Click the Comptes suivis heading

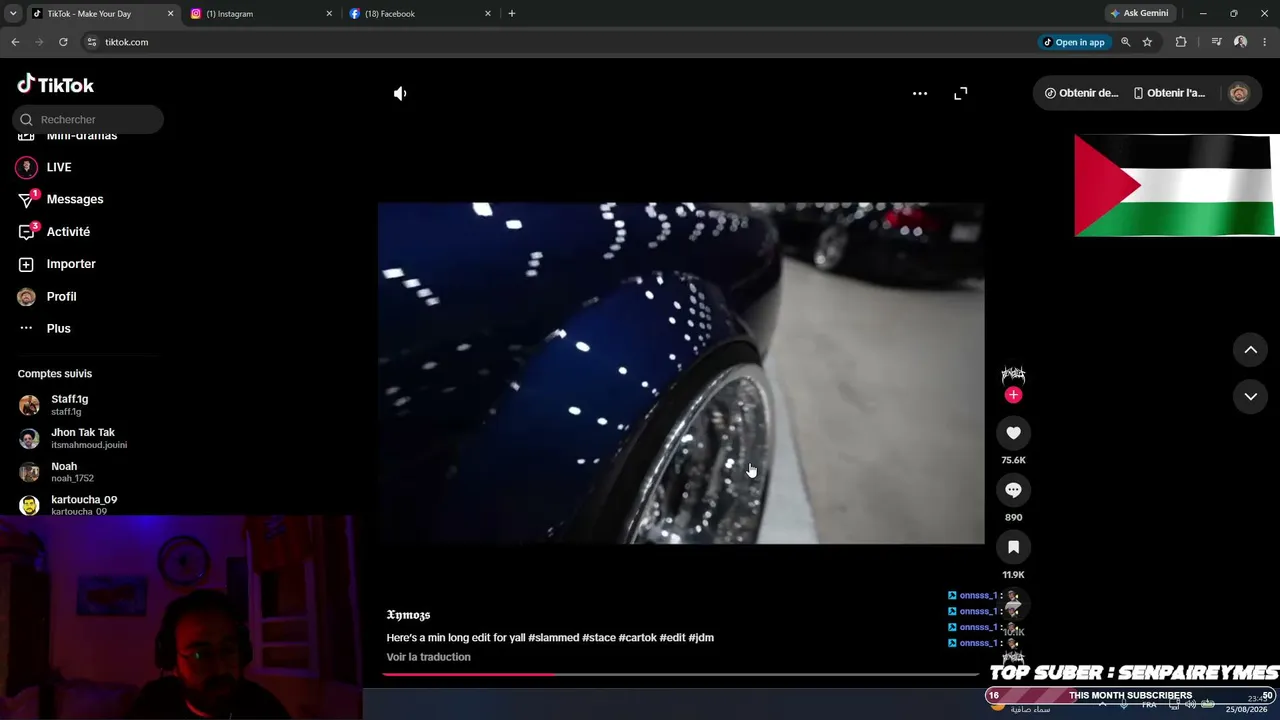(55, 374)
